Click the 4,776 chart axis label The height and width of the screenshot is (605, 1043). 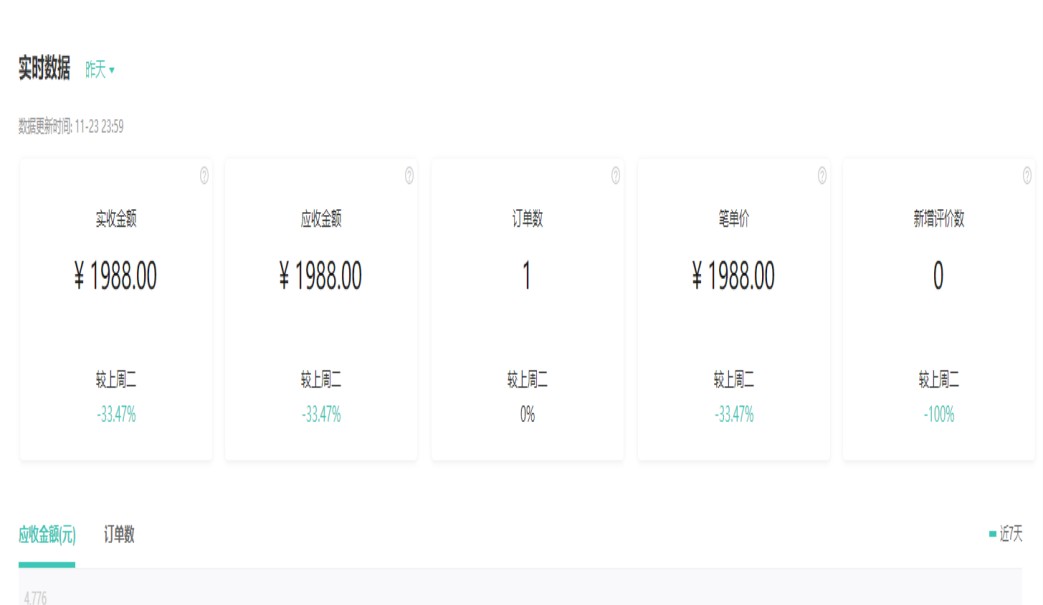click(x=35, y=598)
